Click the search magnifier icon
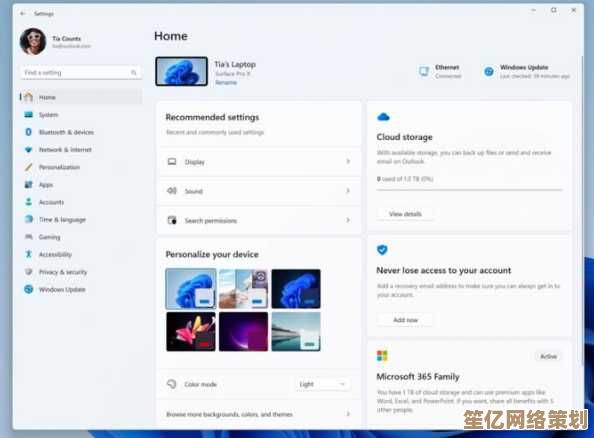The width and height of the screenshot is (594, 438). pos(134,72)
